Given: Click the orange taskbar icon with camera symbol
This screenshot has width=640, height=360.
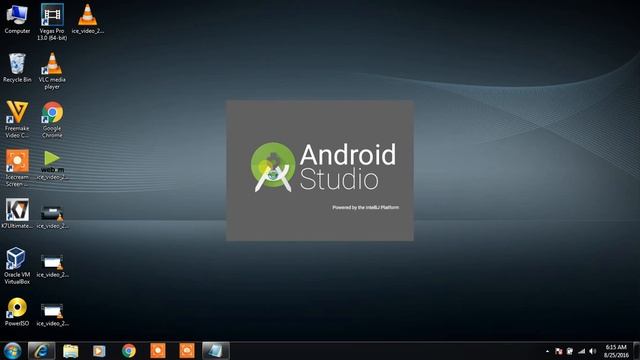Looking at the screenshot, I should (x=187, y=351).
